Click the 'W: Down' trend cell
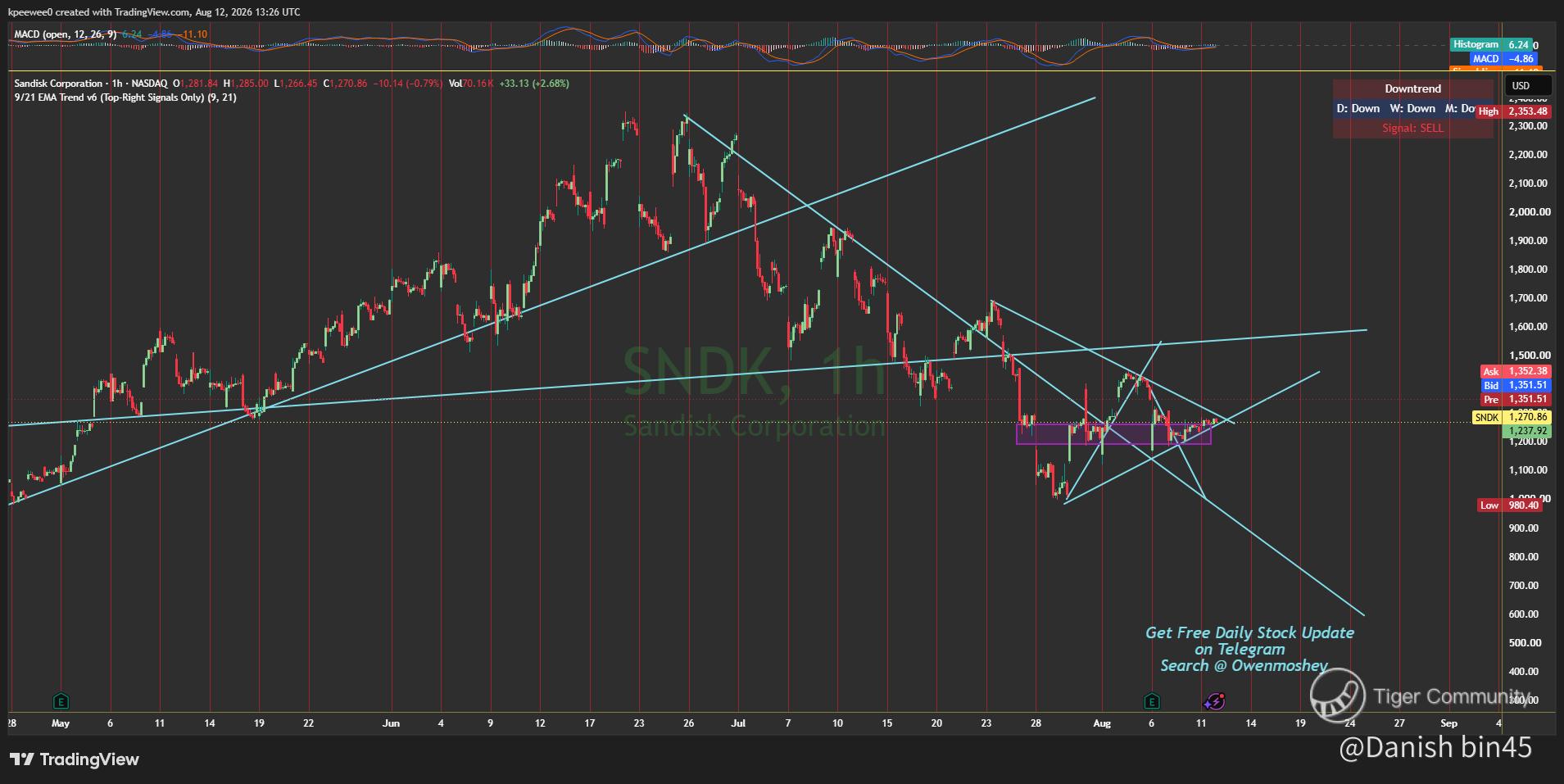 pyautogui.click(x=1412, y=108)
